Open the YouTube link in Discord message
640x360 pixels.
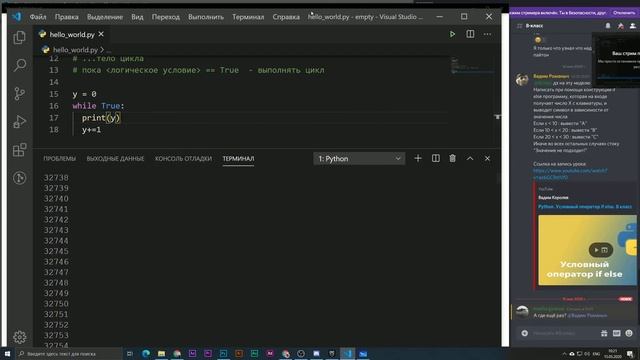pyautogui.click(x=570, y=174)
